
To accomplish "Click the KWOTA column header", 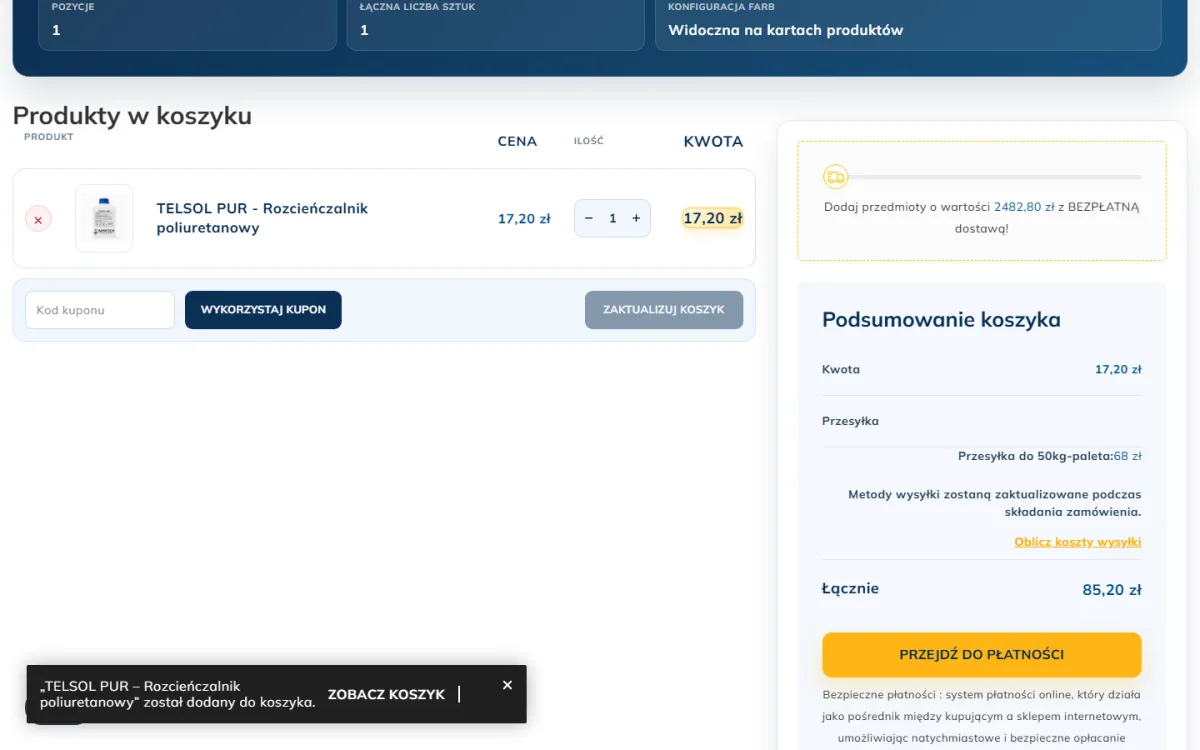I will click(x=713, y=141).
